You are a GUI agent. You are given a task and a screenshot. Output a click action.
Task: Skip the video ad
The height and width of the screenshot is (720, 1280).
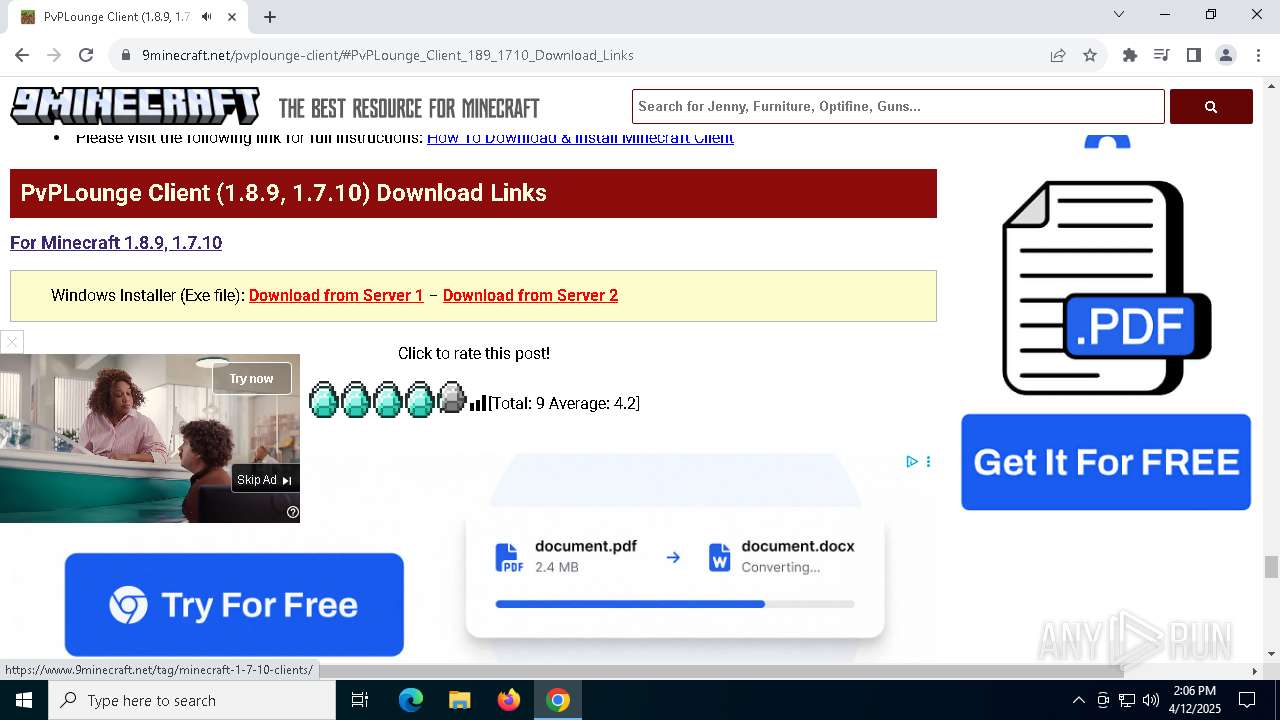coord(265,480)
